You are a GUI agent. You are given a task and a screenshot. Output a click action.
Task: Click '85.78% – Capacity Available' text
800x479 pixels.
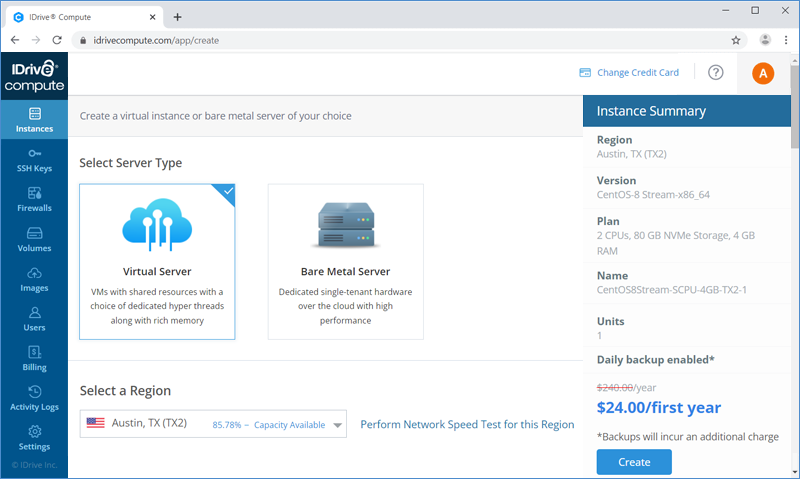click(x=269, y=425)
